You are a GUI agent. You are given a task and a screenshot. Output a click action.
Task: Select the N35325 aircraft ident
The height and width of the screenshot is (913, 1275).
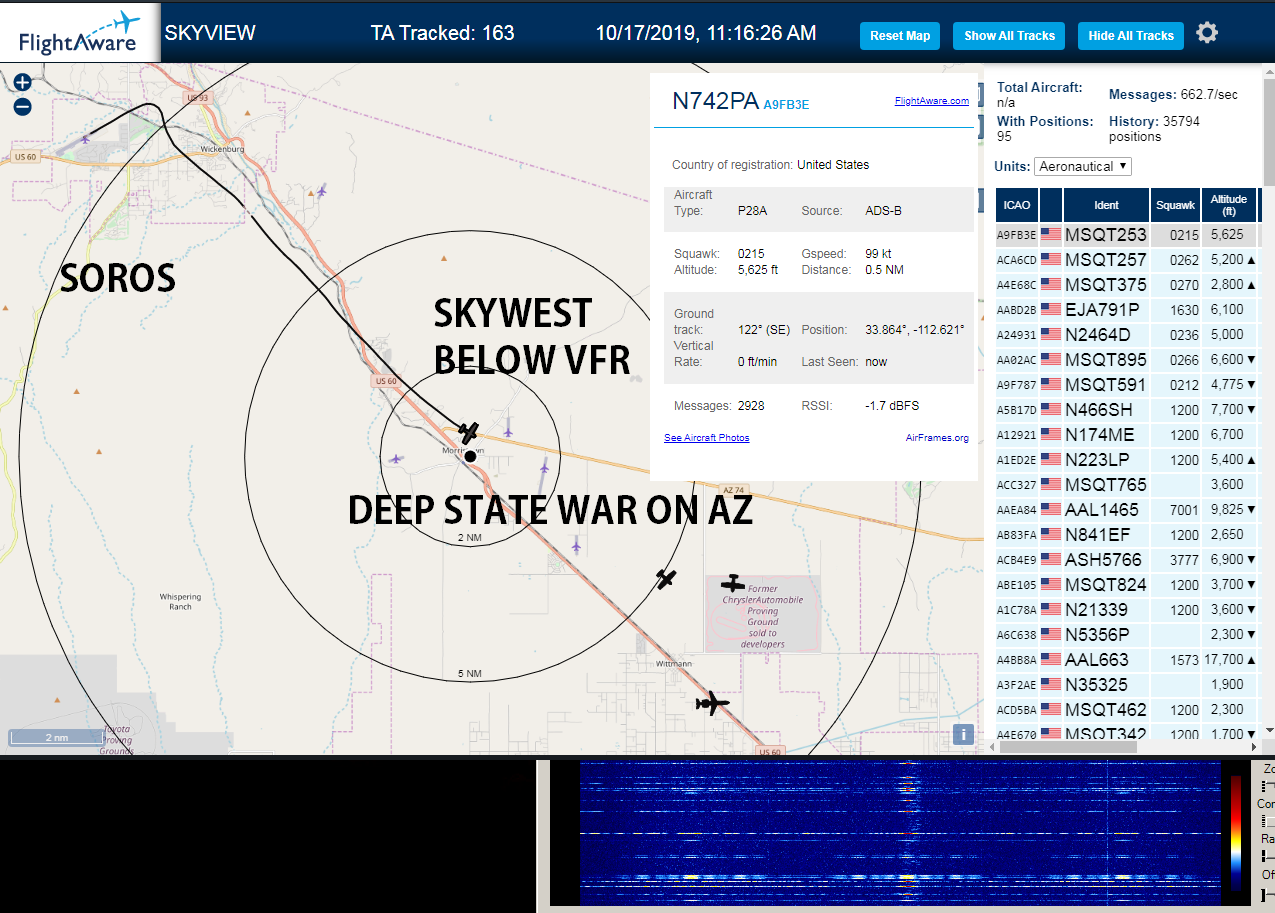point(1096,685)
